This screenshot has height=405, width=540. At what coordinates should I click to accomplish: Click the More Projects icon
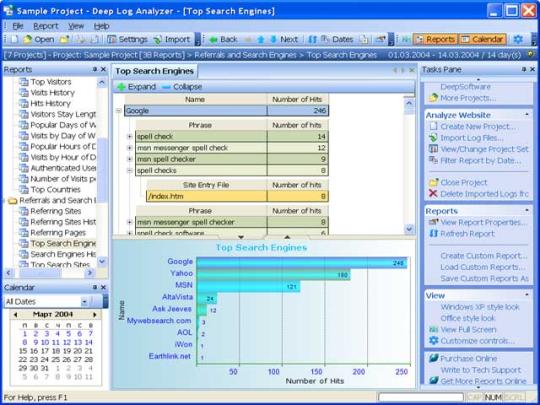tap(433, 98)
